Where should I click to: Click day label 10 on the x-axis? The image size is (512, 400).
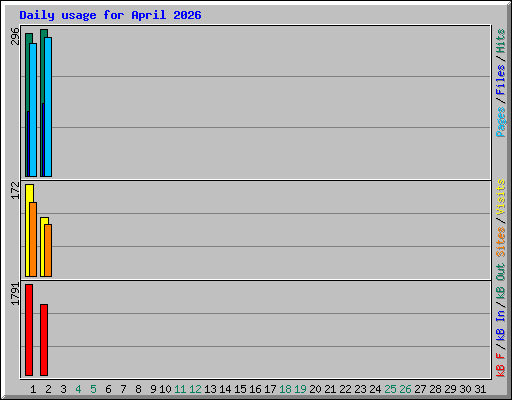tap(165, 389)
